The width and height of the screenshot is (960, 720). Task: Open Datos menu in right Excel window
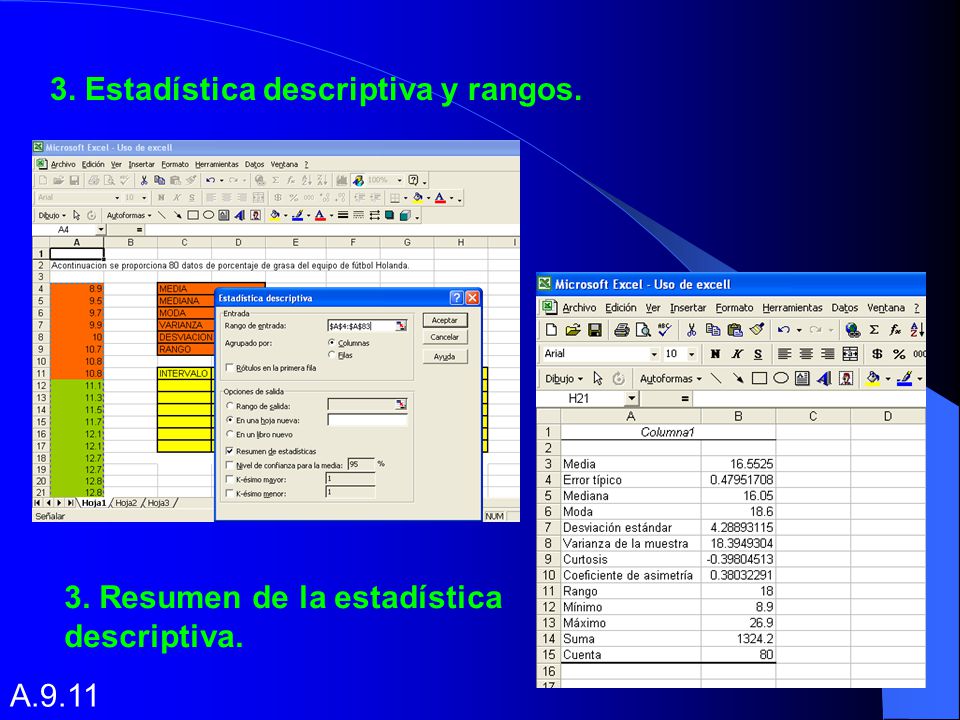coord(844,308)
